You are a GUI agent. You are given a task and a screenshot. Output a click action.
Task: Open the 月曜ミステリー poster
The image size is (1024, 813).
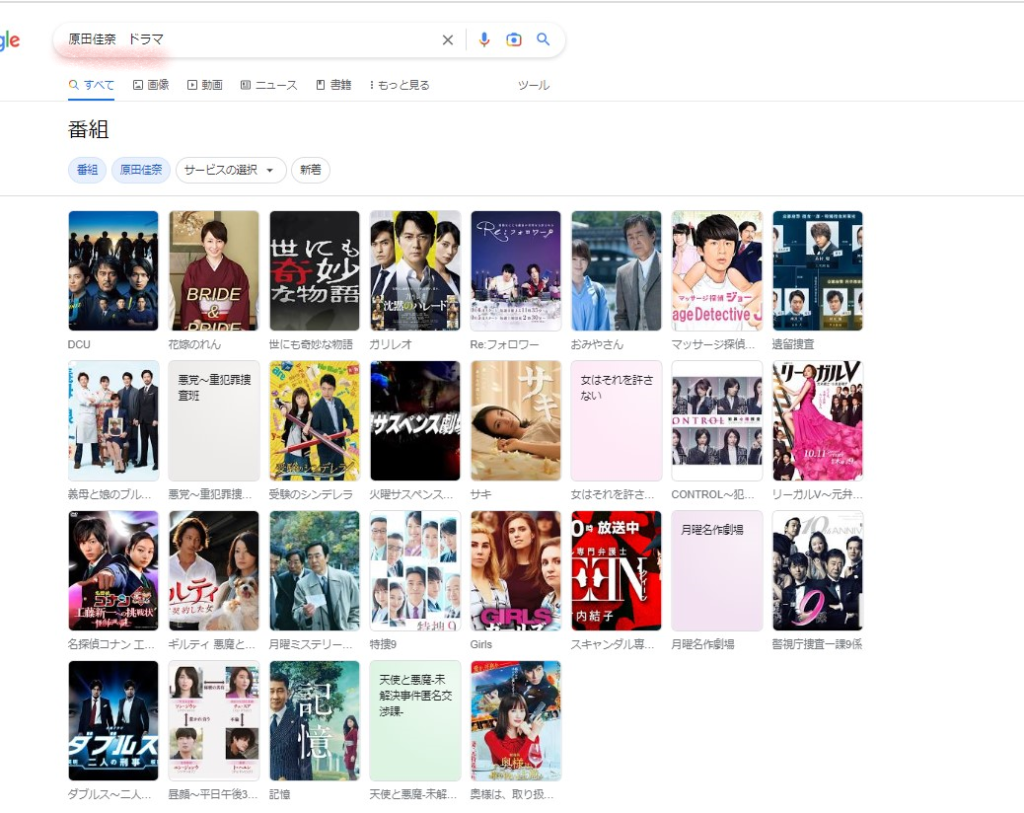pos(315,571)
